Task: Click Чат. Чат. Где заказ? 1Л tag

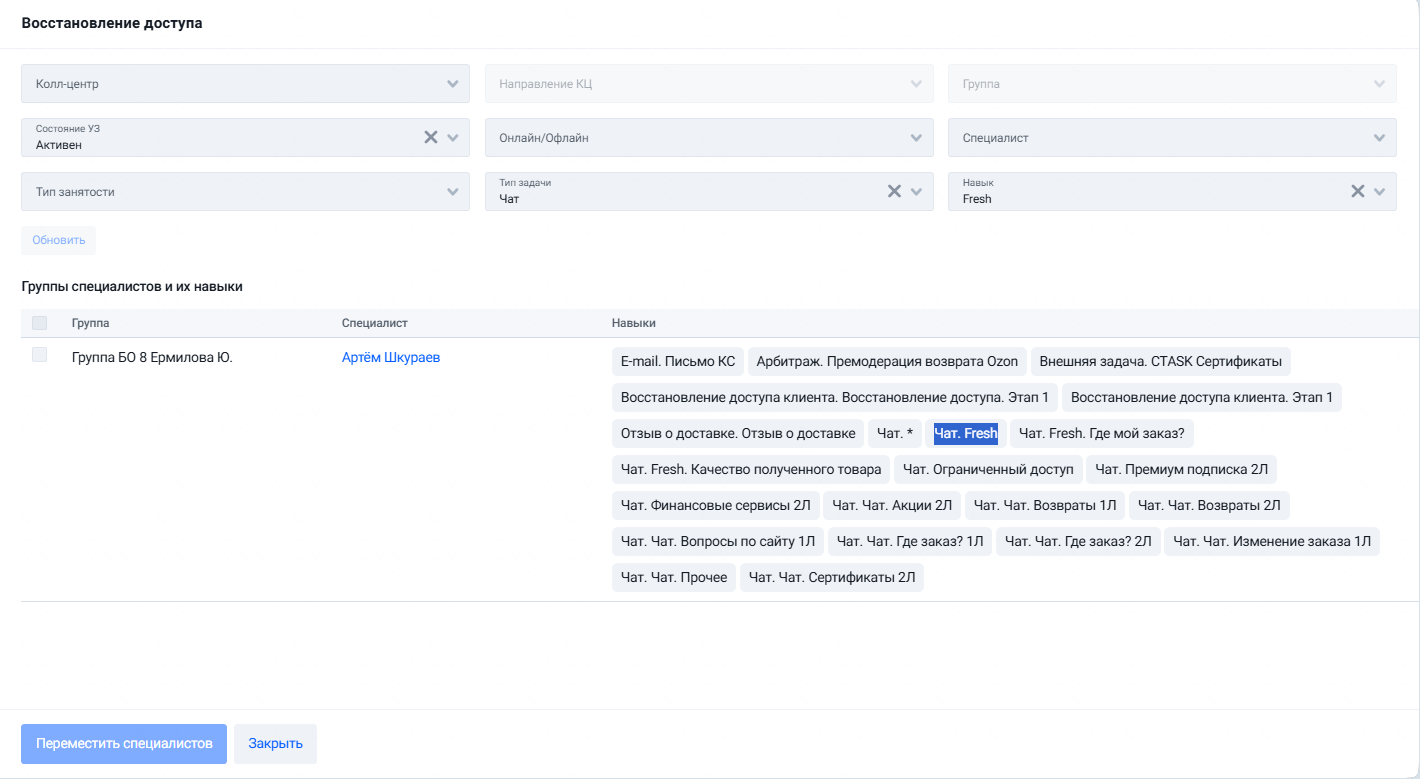Action: 910,541
